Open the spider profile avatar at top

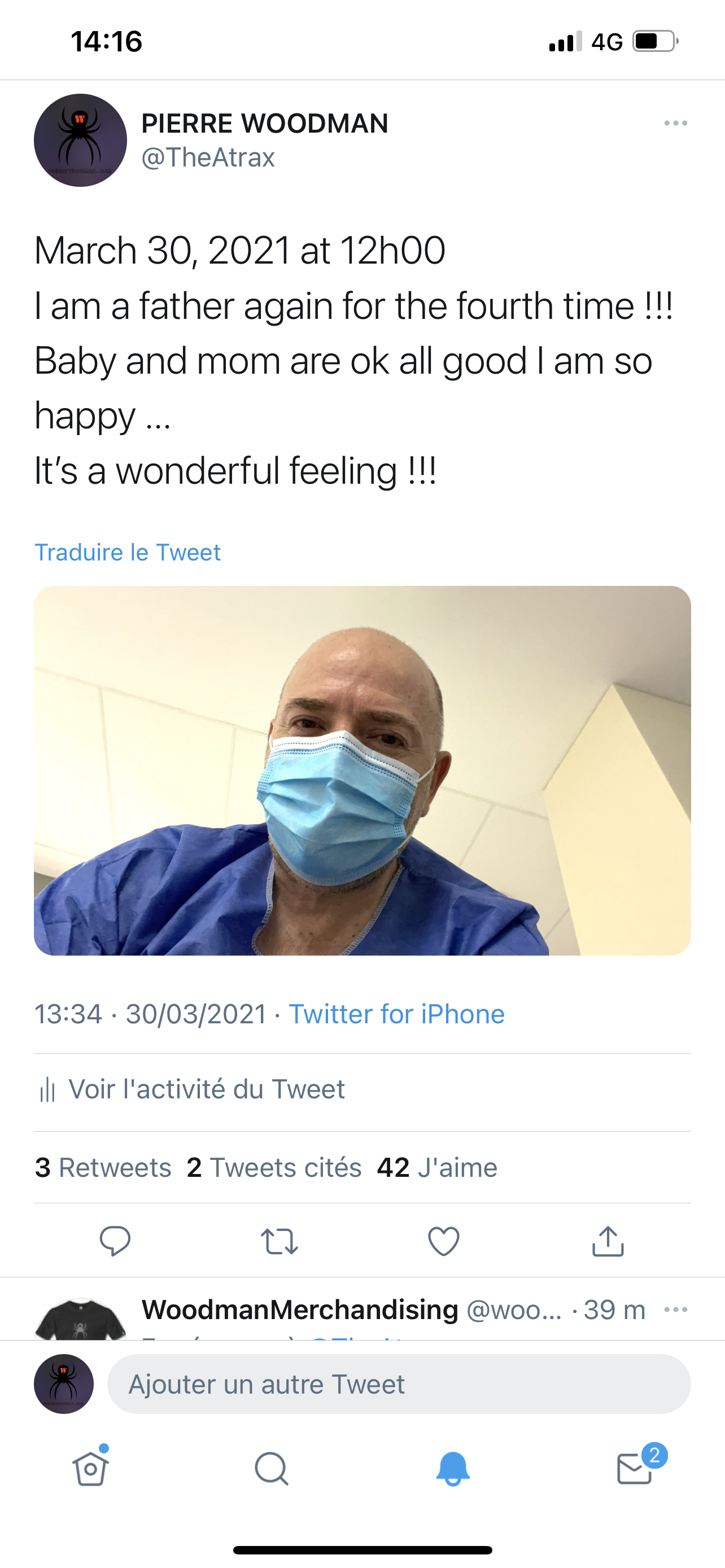(x=80, y=140)
